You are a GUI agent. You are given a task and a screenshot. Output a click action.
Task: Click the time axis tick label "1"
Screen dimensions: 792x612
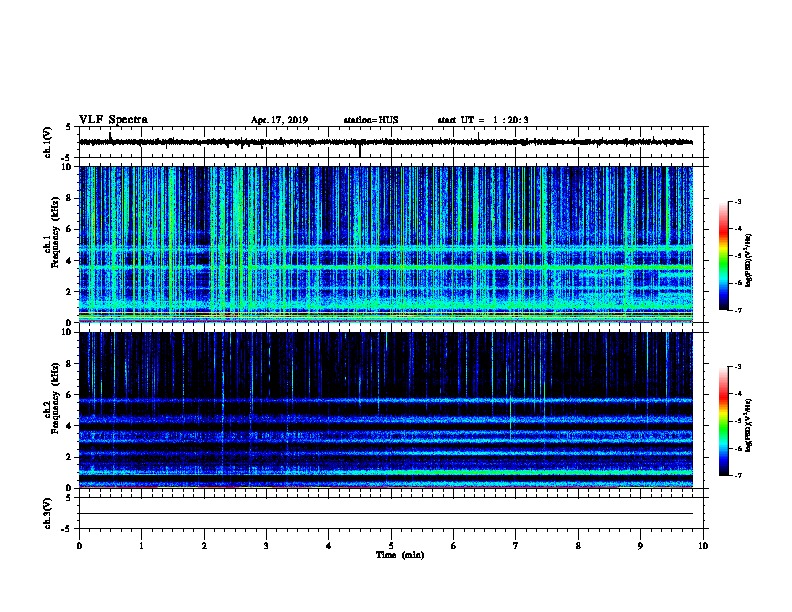(x=141, y=546)
